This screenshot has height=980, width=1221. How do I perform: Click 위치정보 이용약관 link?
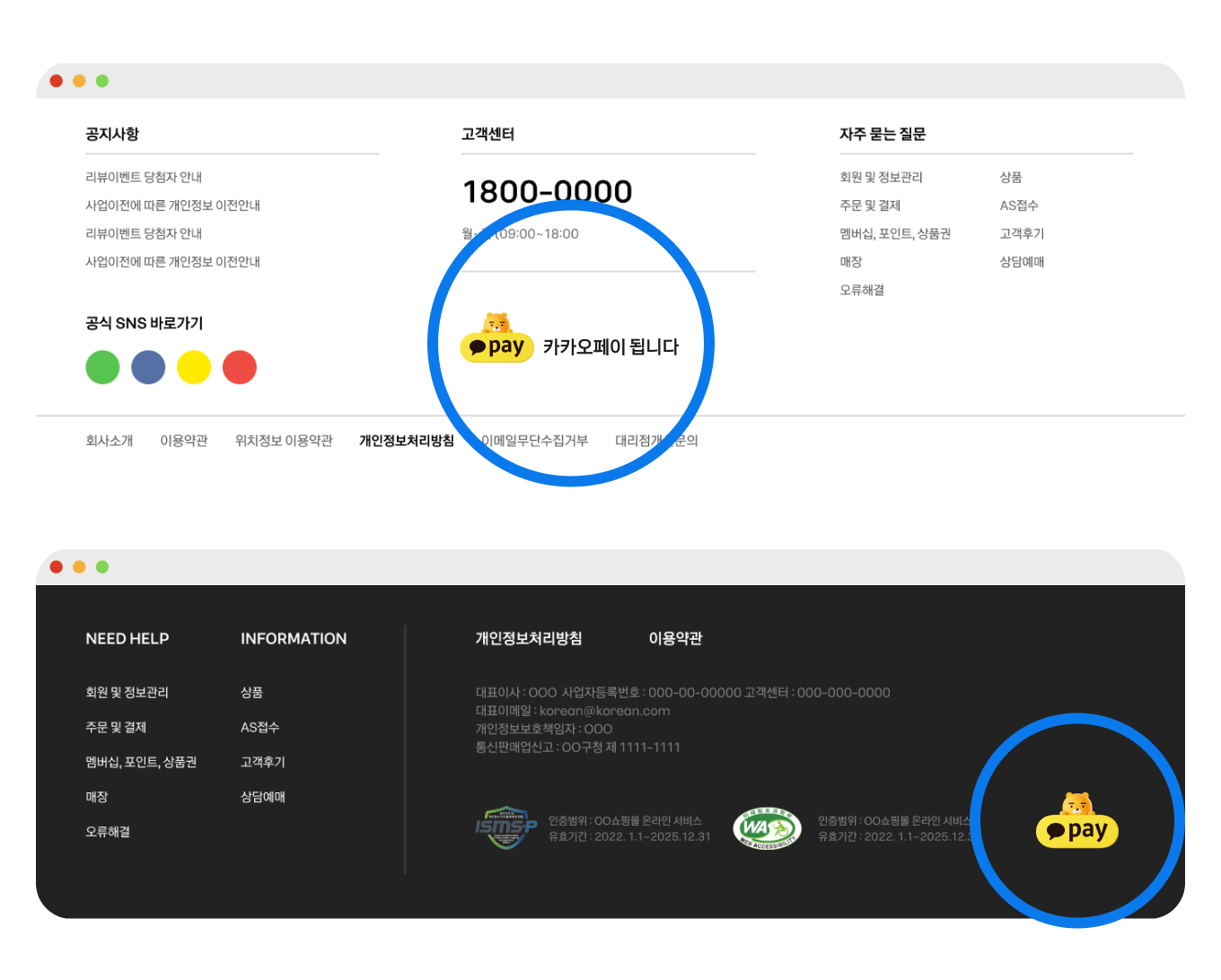click(x=284, y=441)
